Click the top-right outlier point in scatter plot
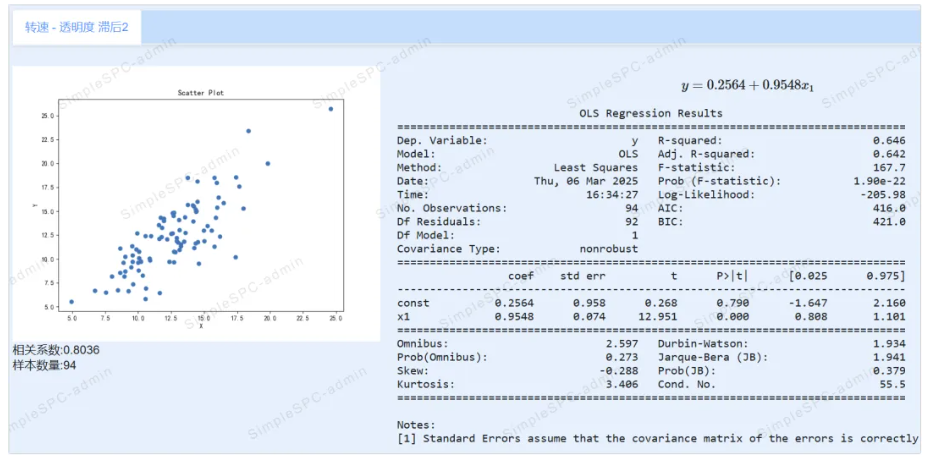The width and height of the screenshot is (925, 459). (x=331, y=109)
